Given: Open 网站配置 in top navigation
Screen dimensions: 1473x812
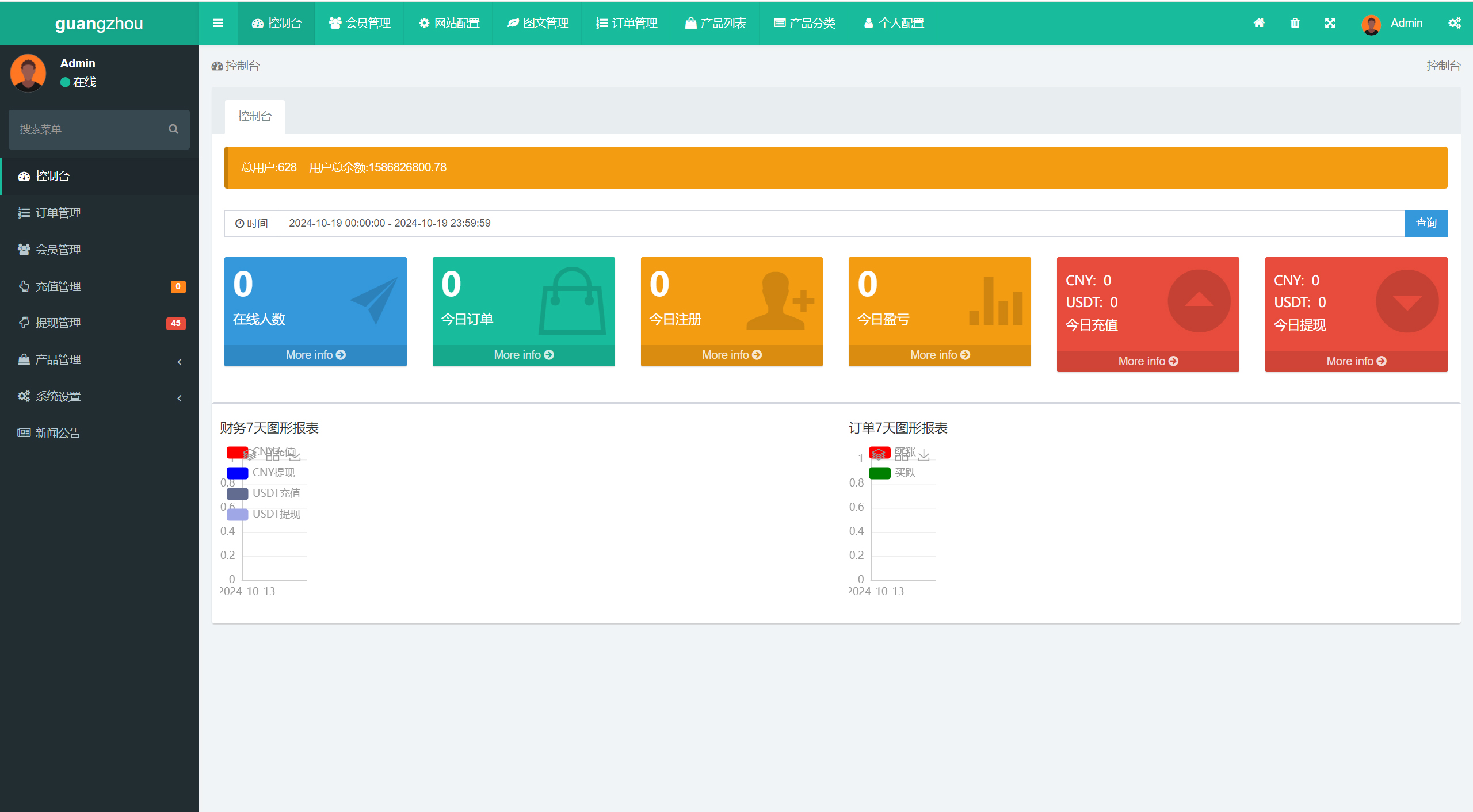Looking at the screenshot, I should 449,24.
